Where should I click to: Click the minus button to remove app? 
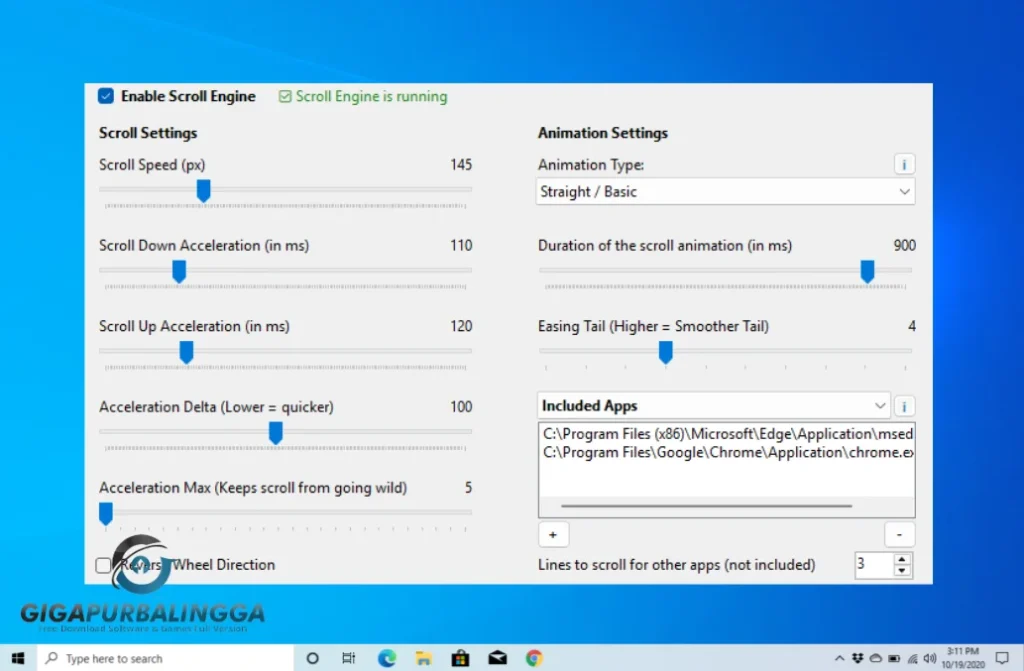[899, 534]
